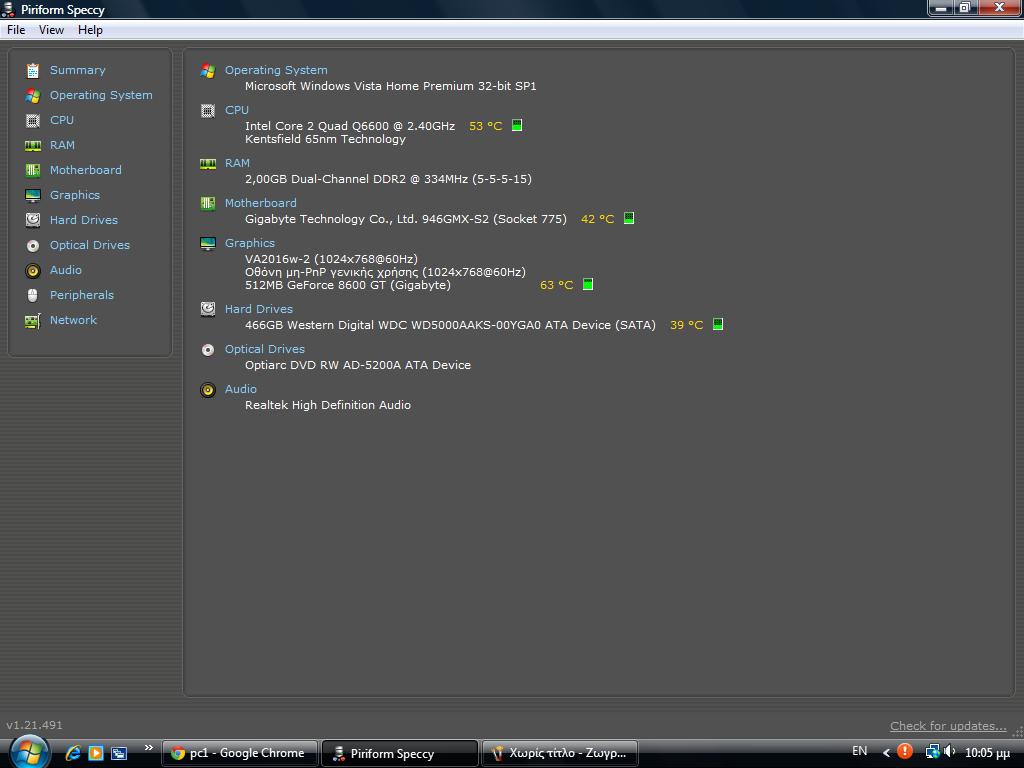Click the Operating System flag icon in sidebar
This screenshot has height=768, width=1024.
(x=33, y=95)
